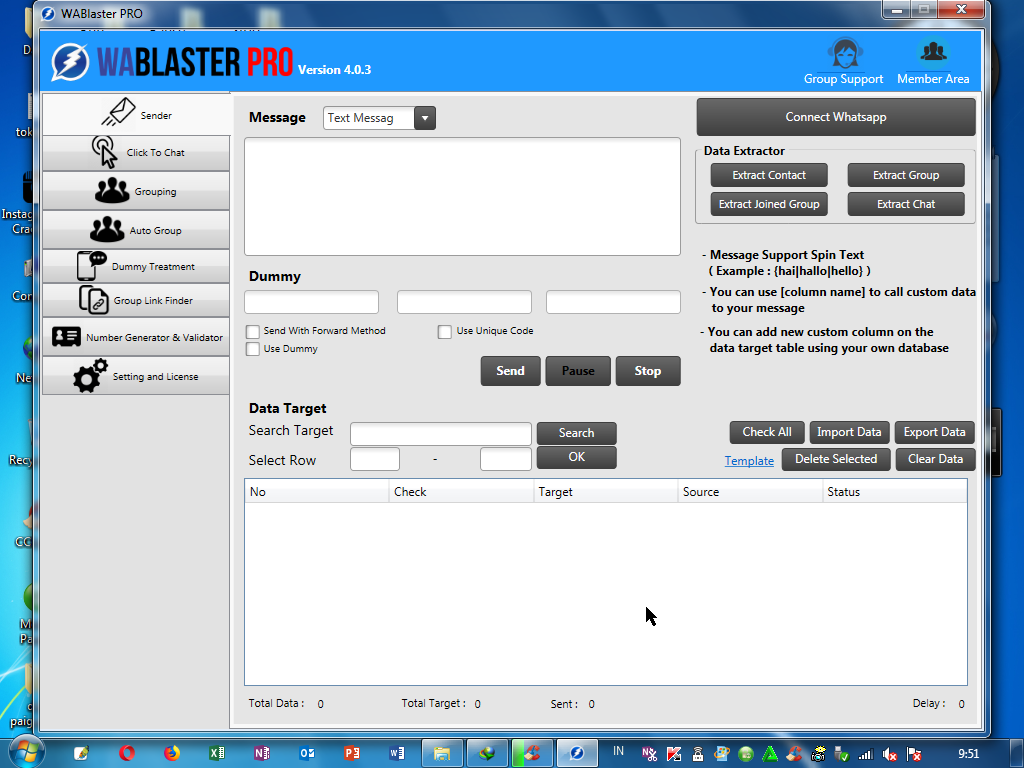This screenshot has width=1024, height=768.
Task: Click the first Dummy input field
Action: point(312,302)
